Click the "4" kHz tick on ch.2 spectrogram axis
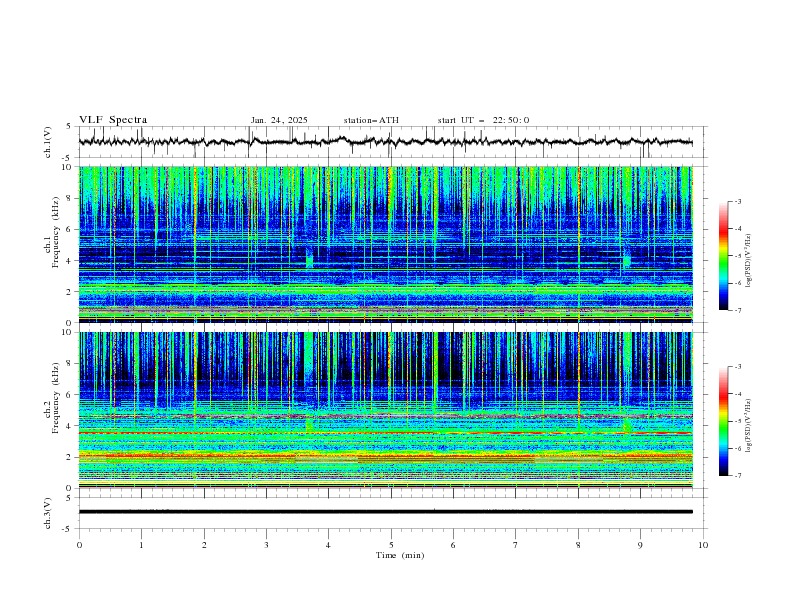The height and width of the screenshot is (612, 792). point(71,426)
